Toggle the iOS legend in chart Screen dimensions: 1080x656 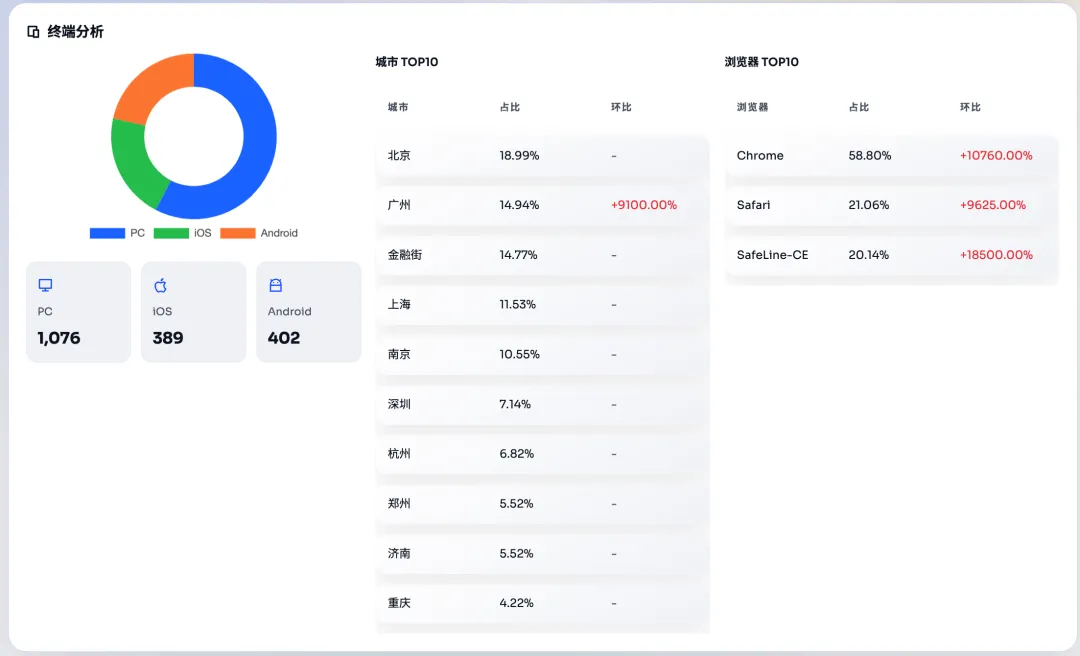pyautogui.click(x=182, y=233)
